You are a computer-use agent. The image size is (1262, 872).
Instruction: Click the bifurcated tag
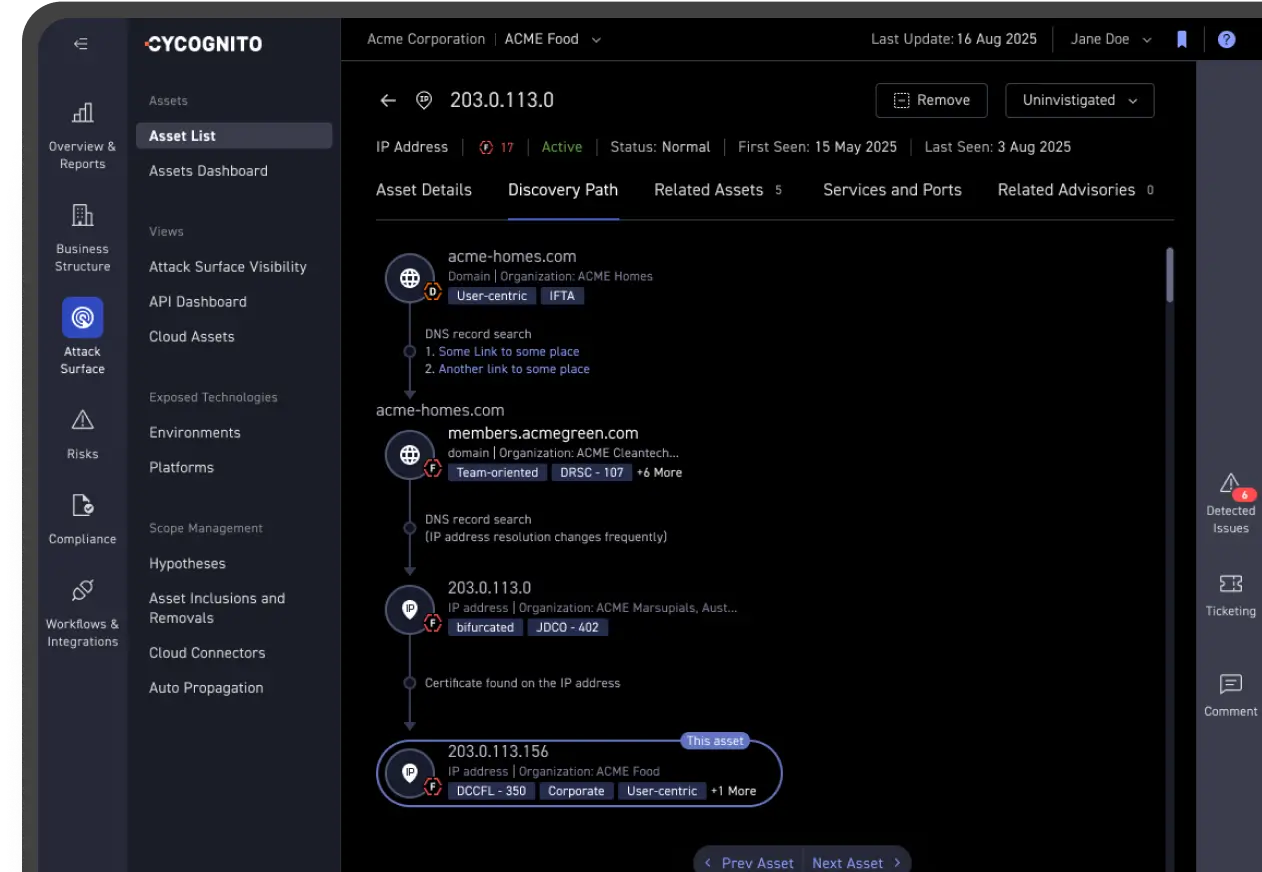(485, 628)
